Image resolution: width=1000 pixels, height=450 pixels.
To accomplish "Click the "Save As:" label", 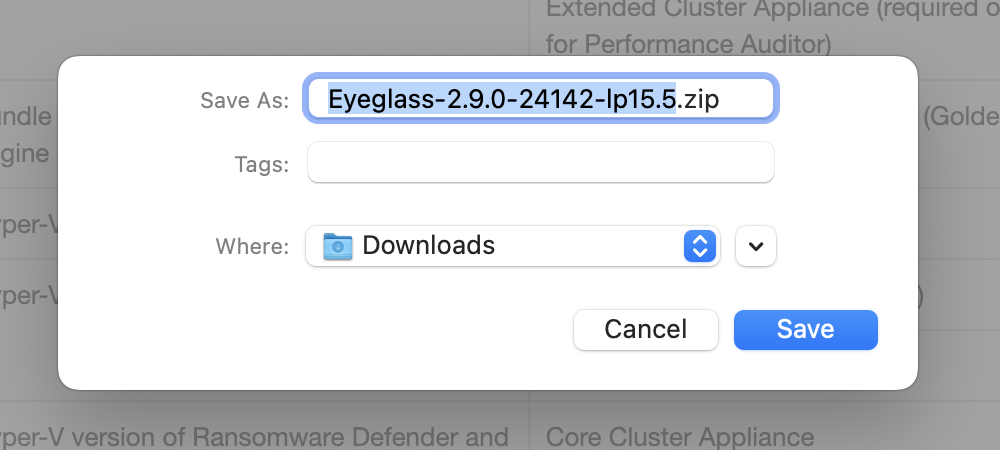I will coord(244,101).
